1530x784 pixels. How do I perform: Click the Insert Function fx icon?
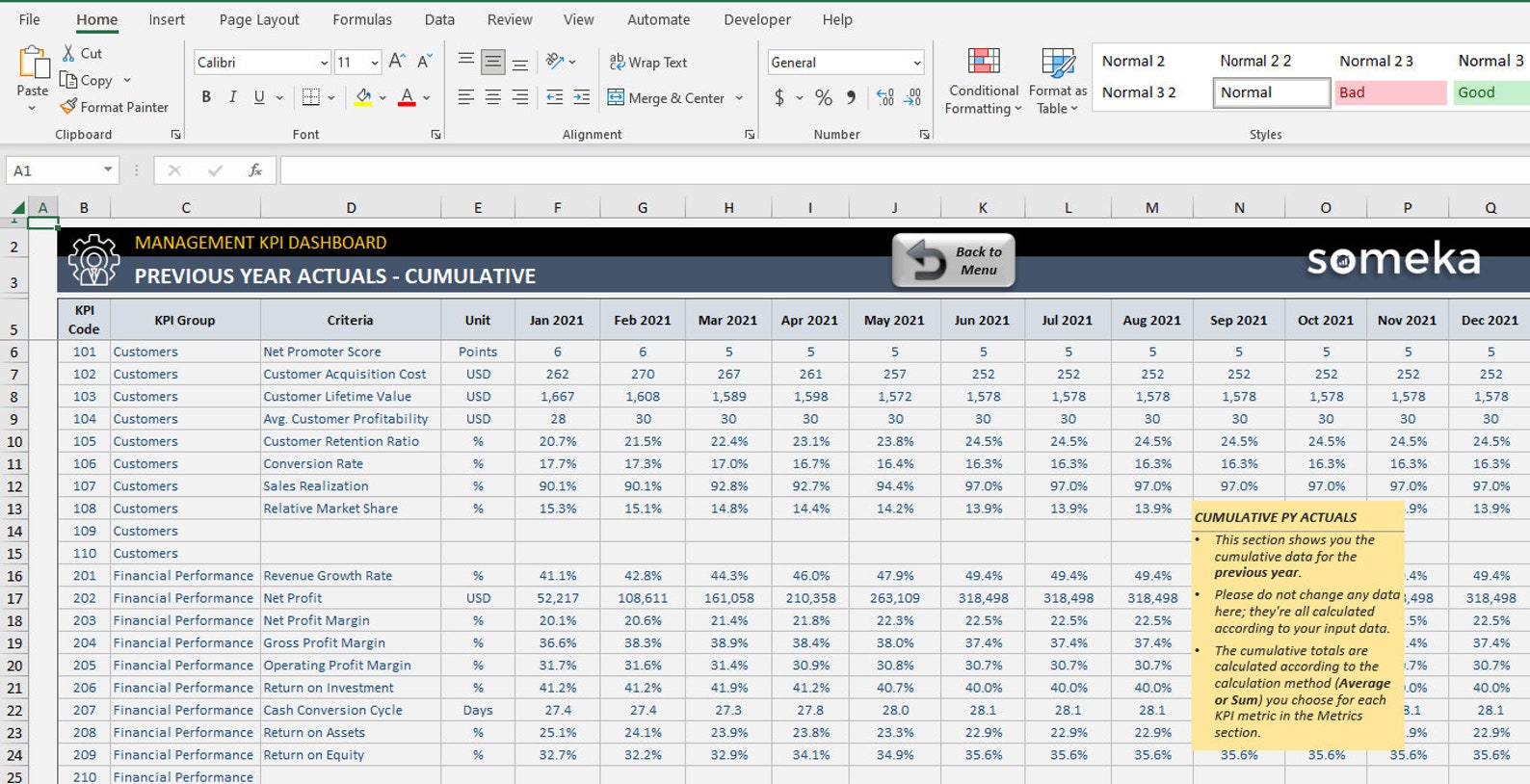pos(255,170)
